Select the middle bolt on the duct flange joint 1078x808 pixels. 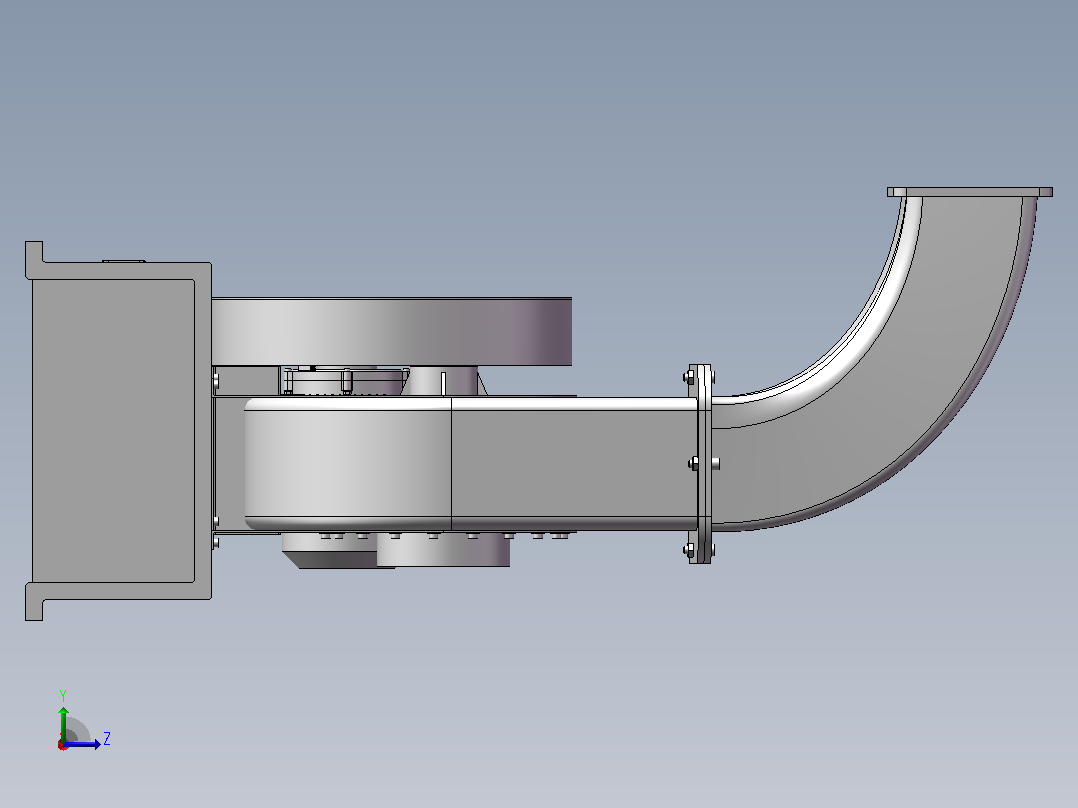coord(694,463)
